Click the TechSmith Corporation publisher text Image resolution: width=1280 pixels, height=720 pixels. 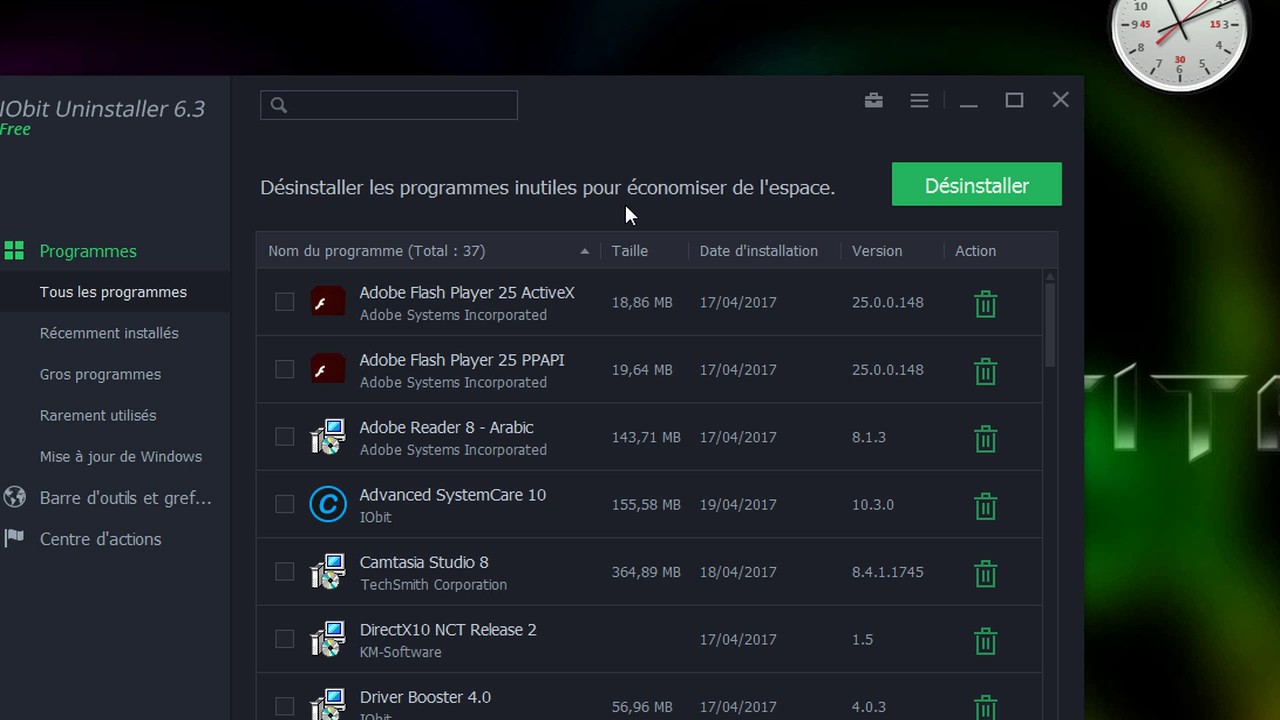[x=433, y=585]
